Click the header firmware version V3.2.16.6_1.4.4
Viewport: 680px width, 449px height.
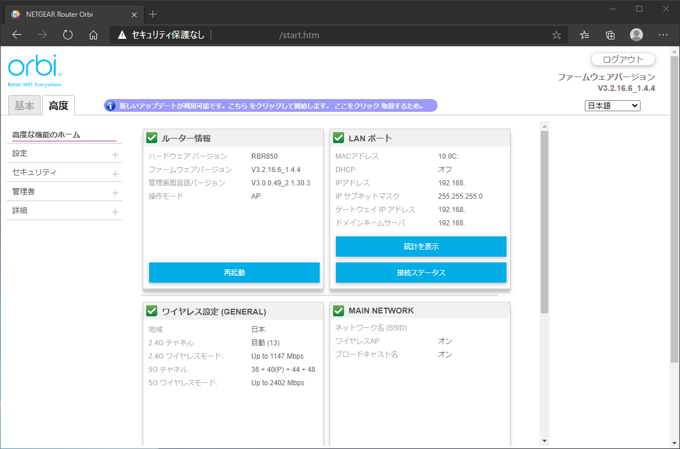(626, 88)
